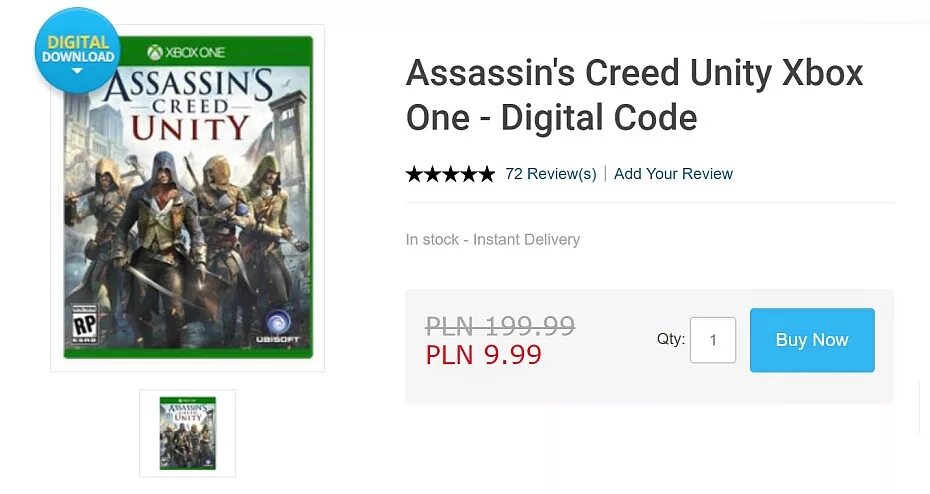Screen dimensions: 930x494
Task: Select the small cover thumbnail below image
Action: 187,433
